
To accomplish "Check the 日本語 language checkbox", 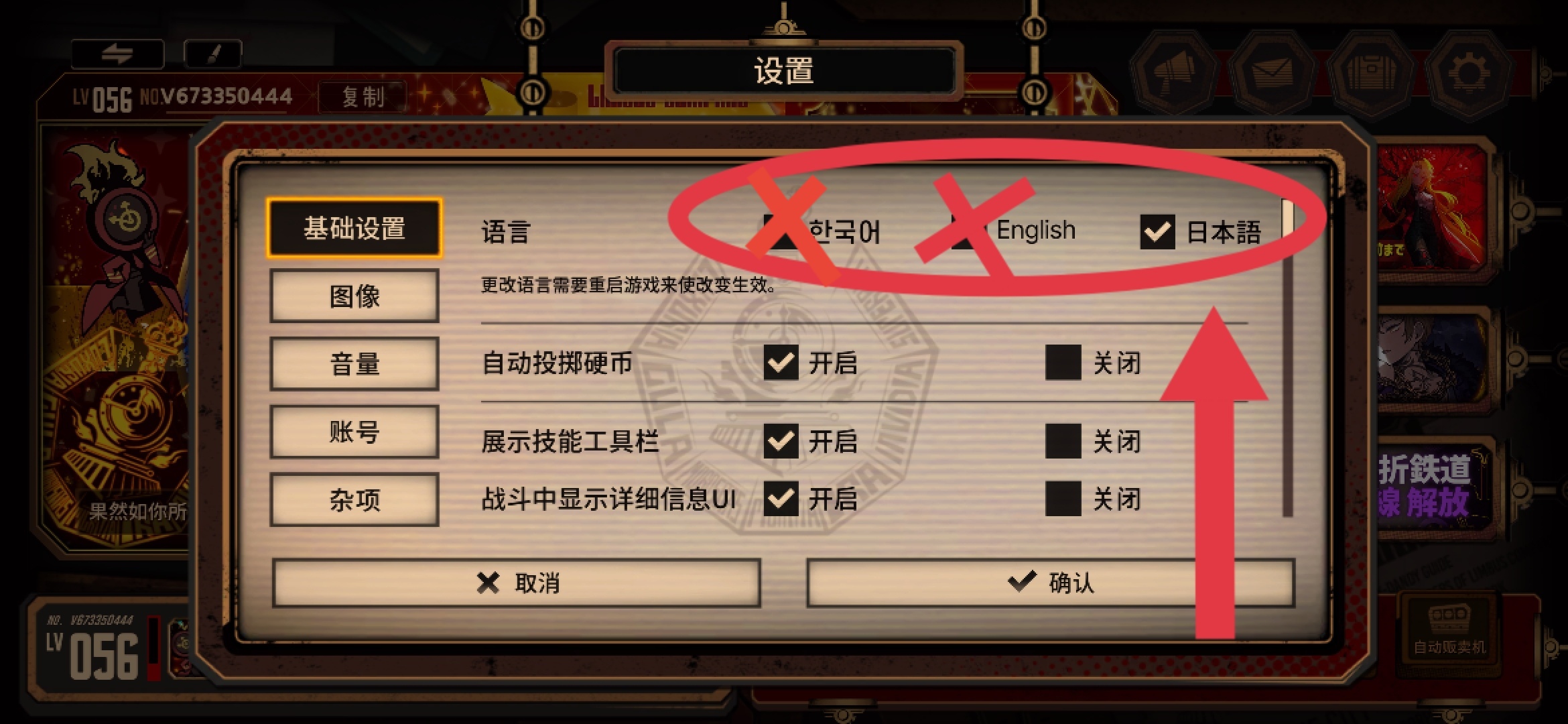I will pyautogui.click(x=1157, y=232).
